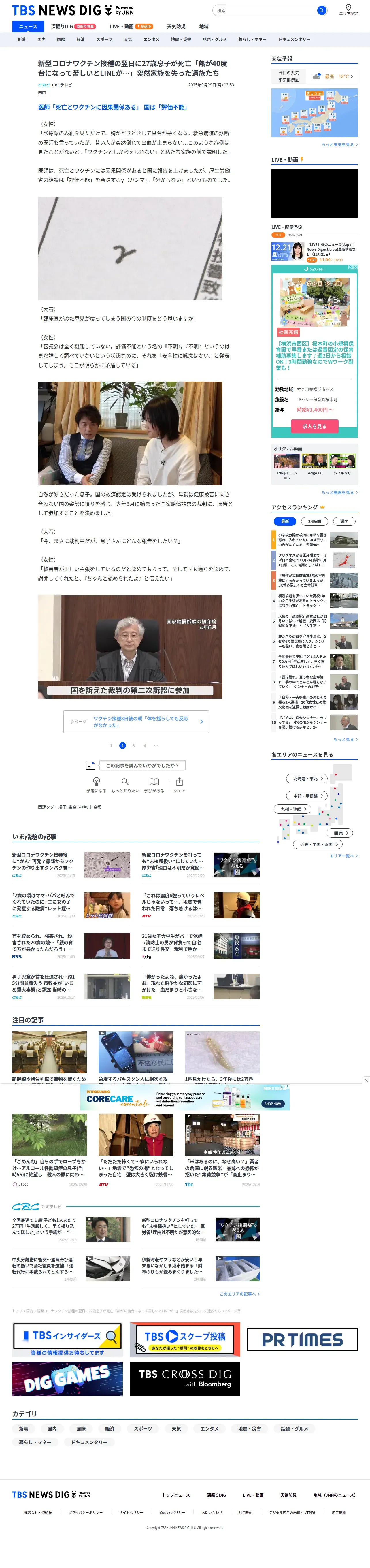Viewport: 370px width, 1568px height.
Task: Click エンタメ pill in footer カテゴリ
Action: click(209, 1428)
